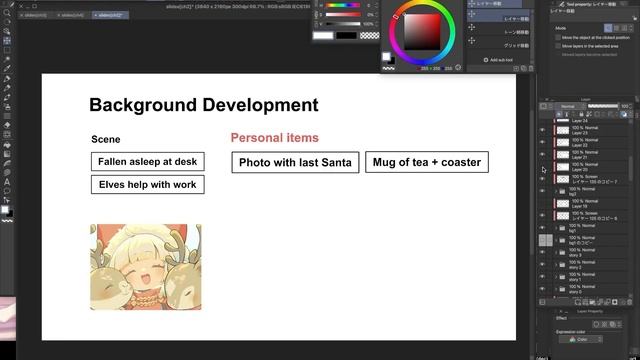Select the Move layer tool in toolbar
The height and width of the screenshot is (360, 640).
pyautogui.click(x=7, y=41)
